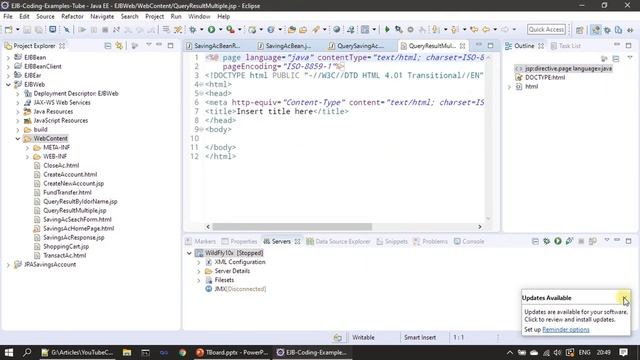Select FundTransfer.html file
Screen dimensions: 640x360
tap(67, 192)
